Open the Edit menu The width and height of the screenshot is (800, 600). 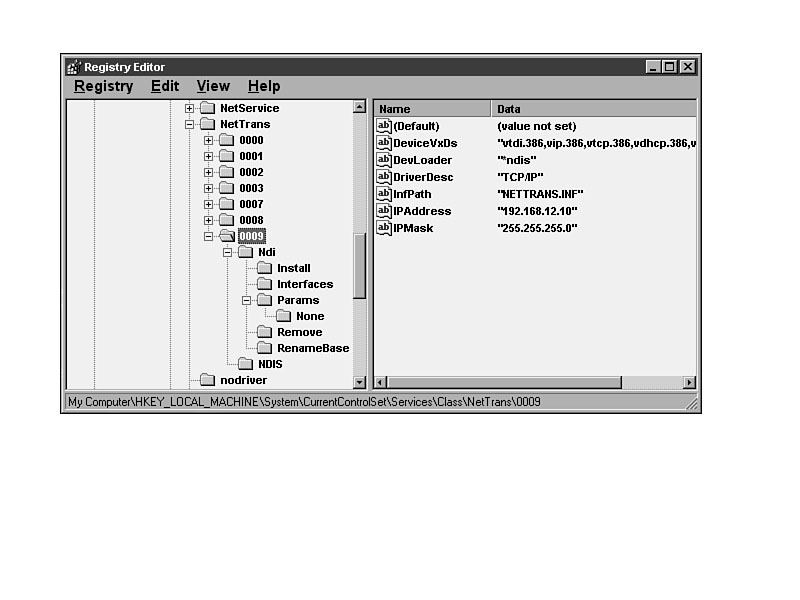(x=165, y=86)
